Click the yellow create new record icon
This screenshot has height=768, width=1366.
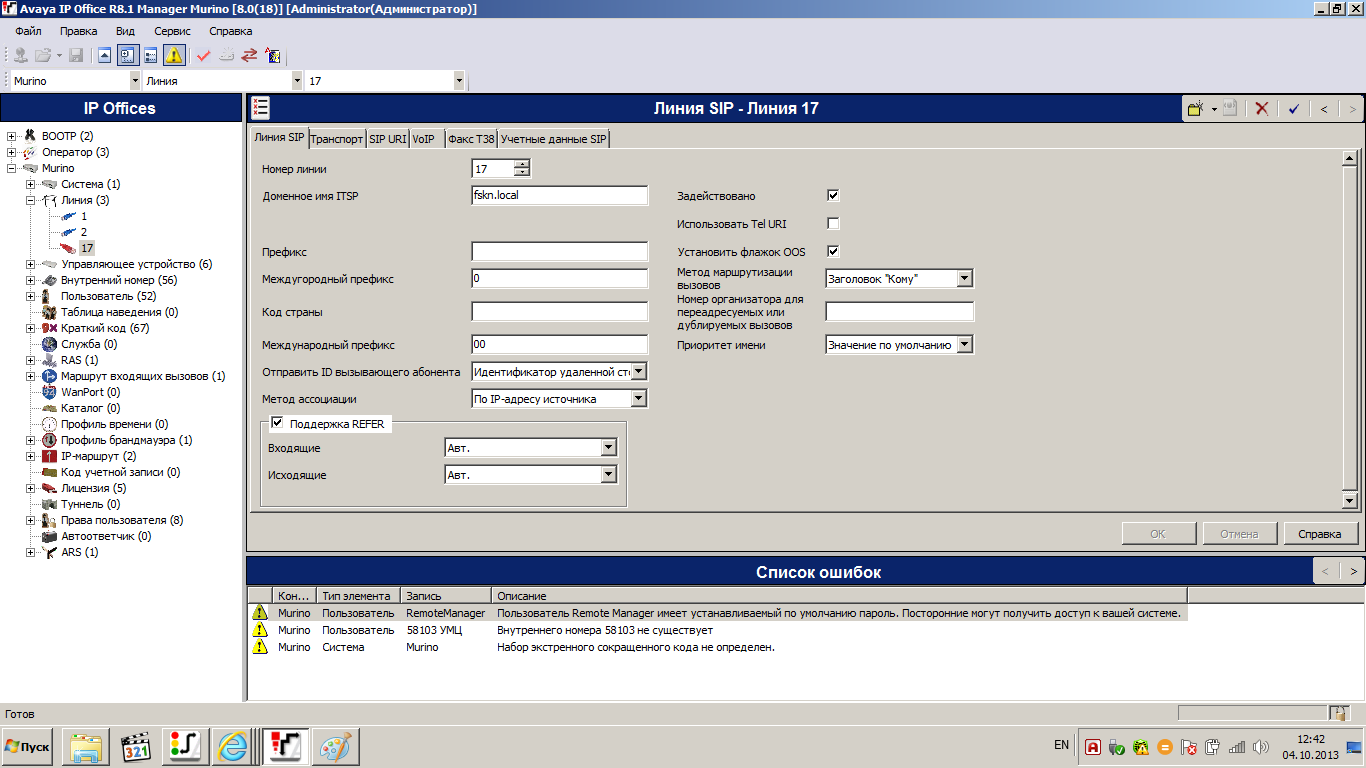pos(1195,109)
